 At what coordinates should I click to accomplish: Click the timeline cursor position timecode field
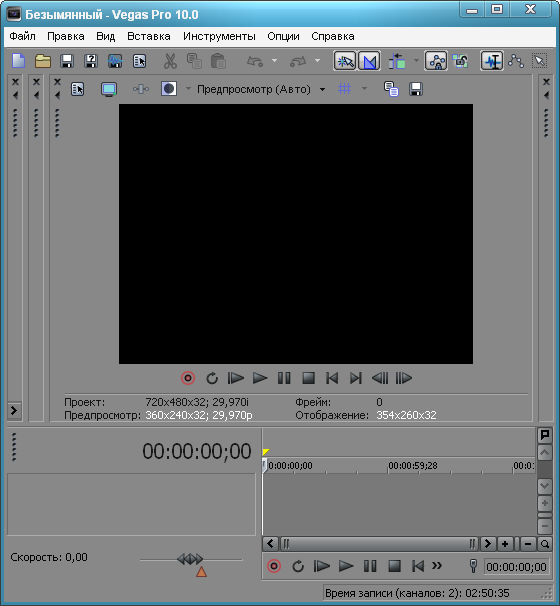pyautogui.click(x=516, y=567)
